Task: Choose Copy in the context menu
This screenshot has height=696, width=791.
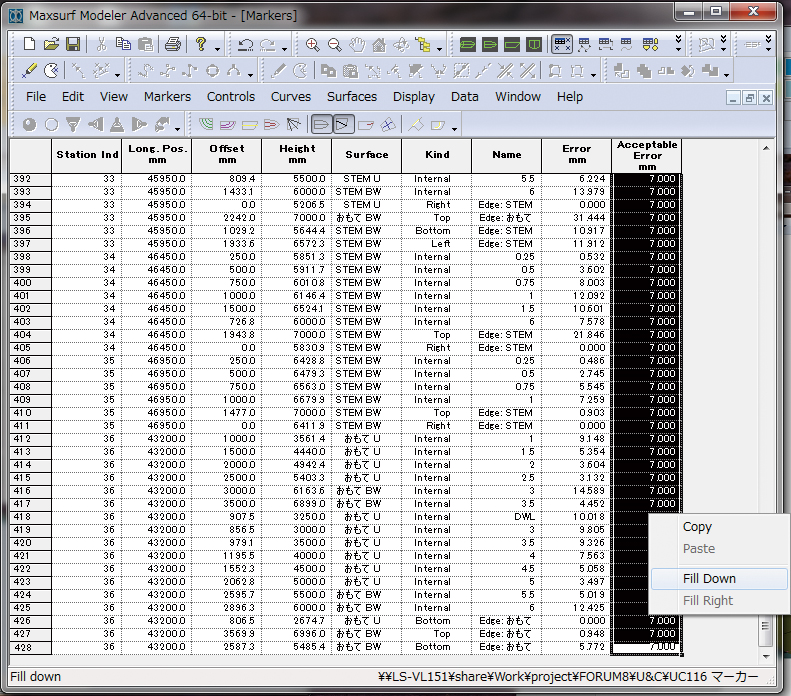Action: coord(719,527)
